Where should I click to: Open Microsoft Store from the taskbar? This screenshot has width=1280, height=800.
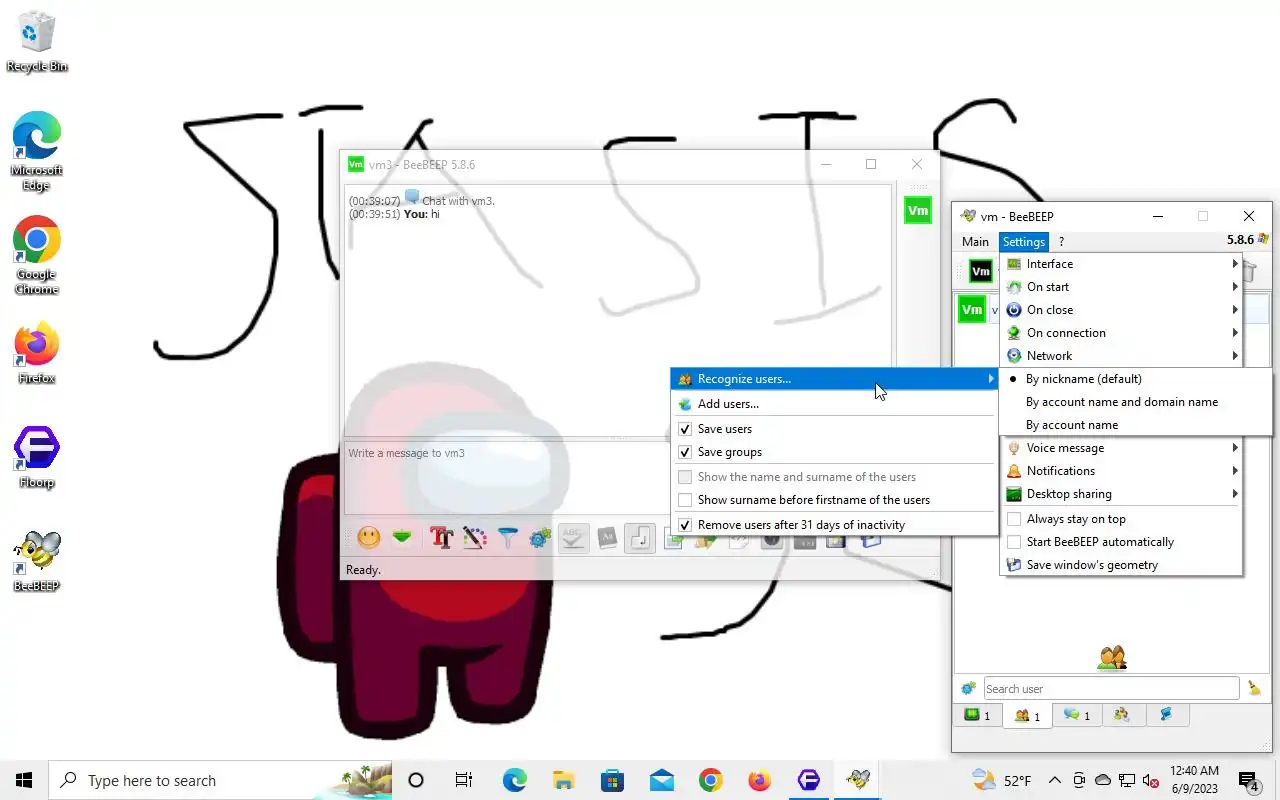coord(612,780)
